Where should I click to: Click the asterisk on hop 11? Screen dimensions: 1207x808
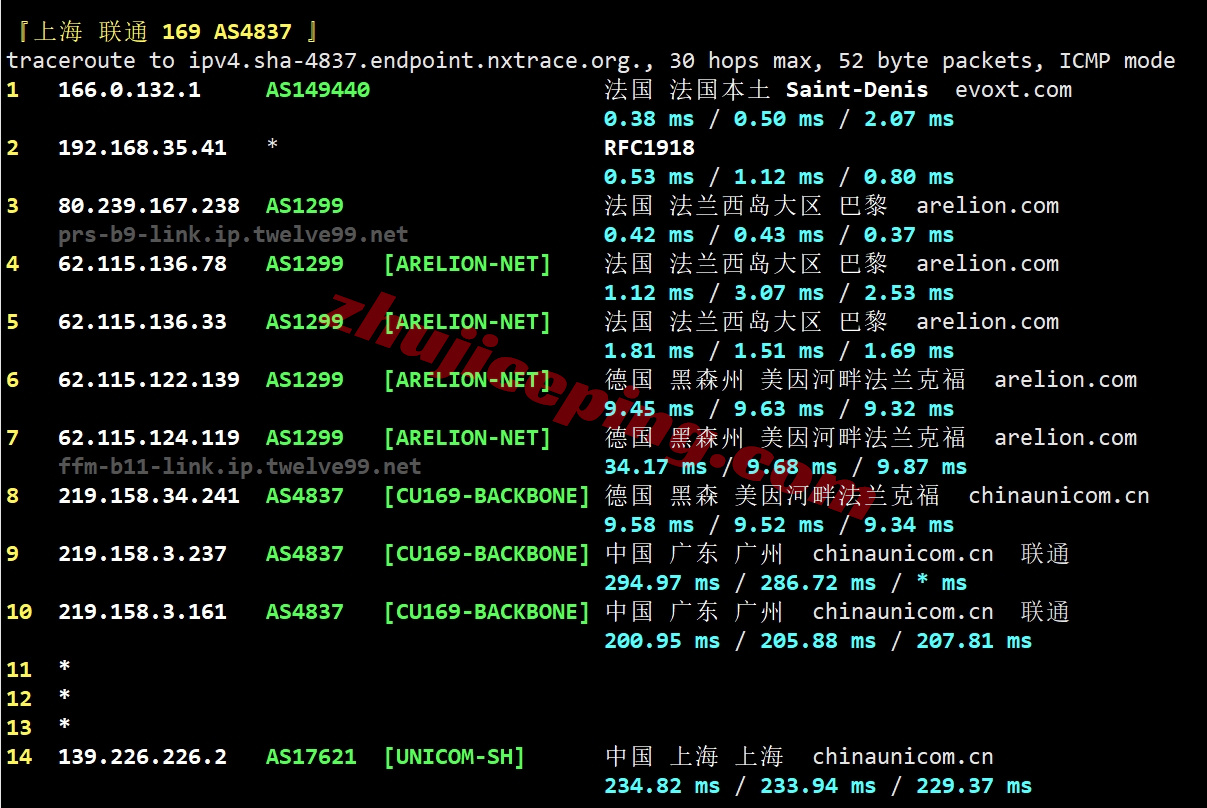[65, 668]
